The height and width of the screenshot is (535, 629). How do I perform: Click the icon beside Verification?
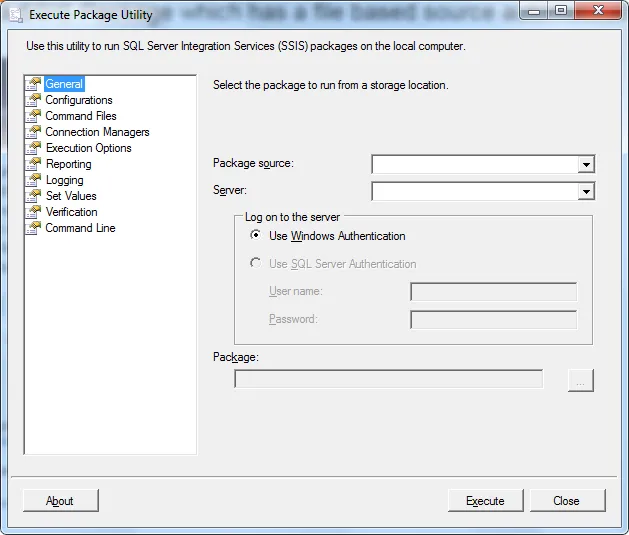pos(34,212)
